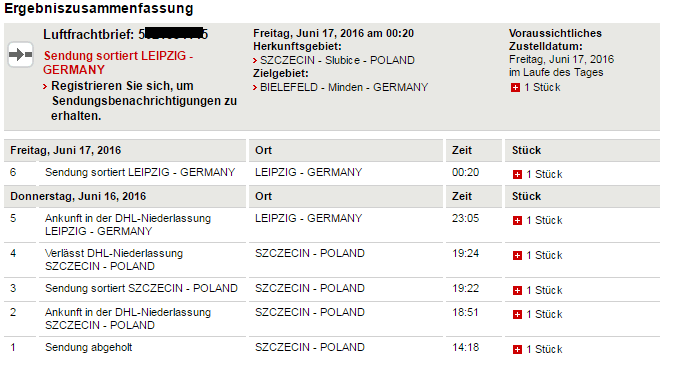Click the shipment transit arrow icon
The image size is (680, 368).
(x=20, y=55)
